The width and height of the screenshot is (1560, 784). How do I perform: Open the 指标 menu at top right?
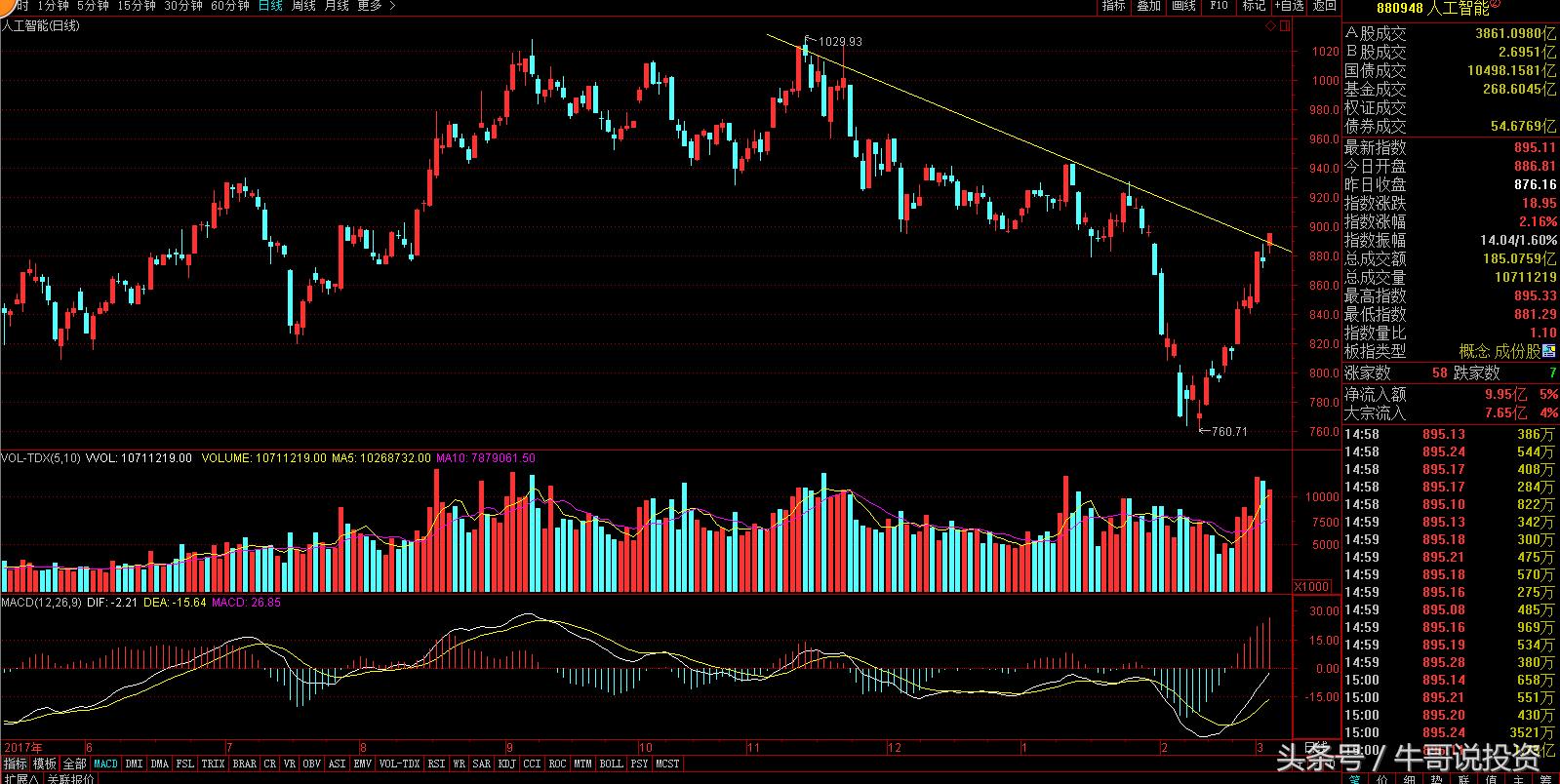(1113, 6)
